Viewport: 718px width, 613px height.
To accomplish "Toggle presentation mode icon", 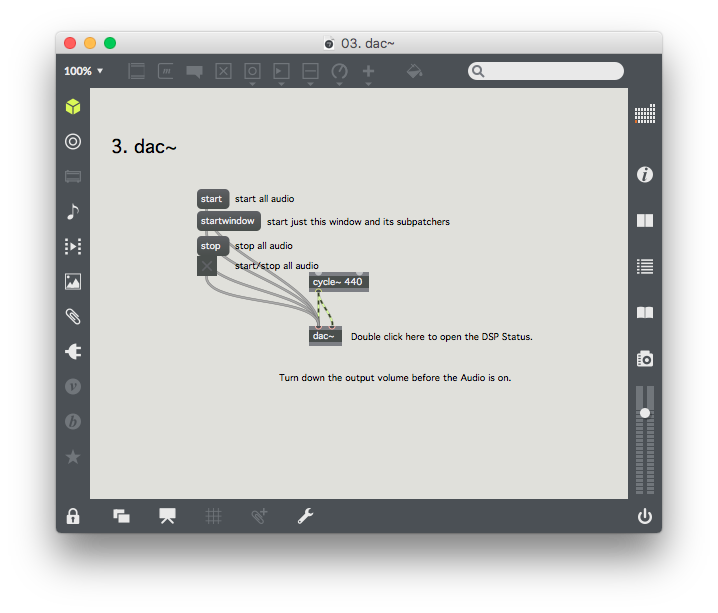I will pyautogui.click(x=168, y=516).
